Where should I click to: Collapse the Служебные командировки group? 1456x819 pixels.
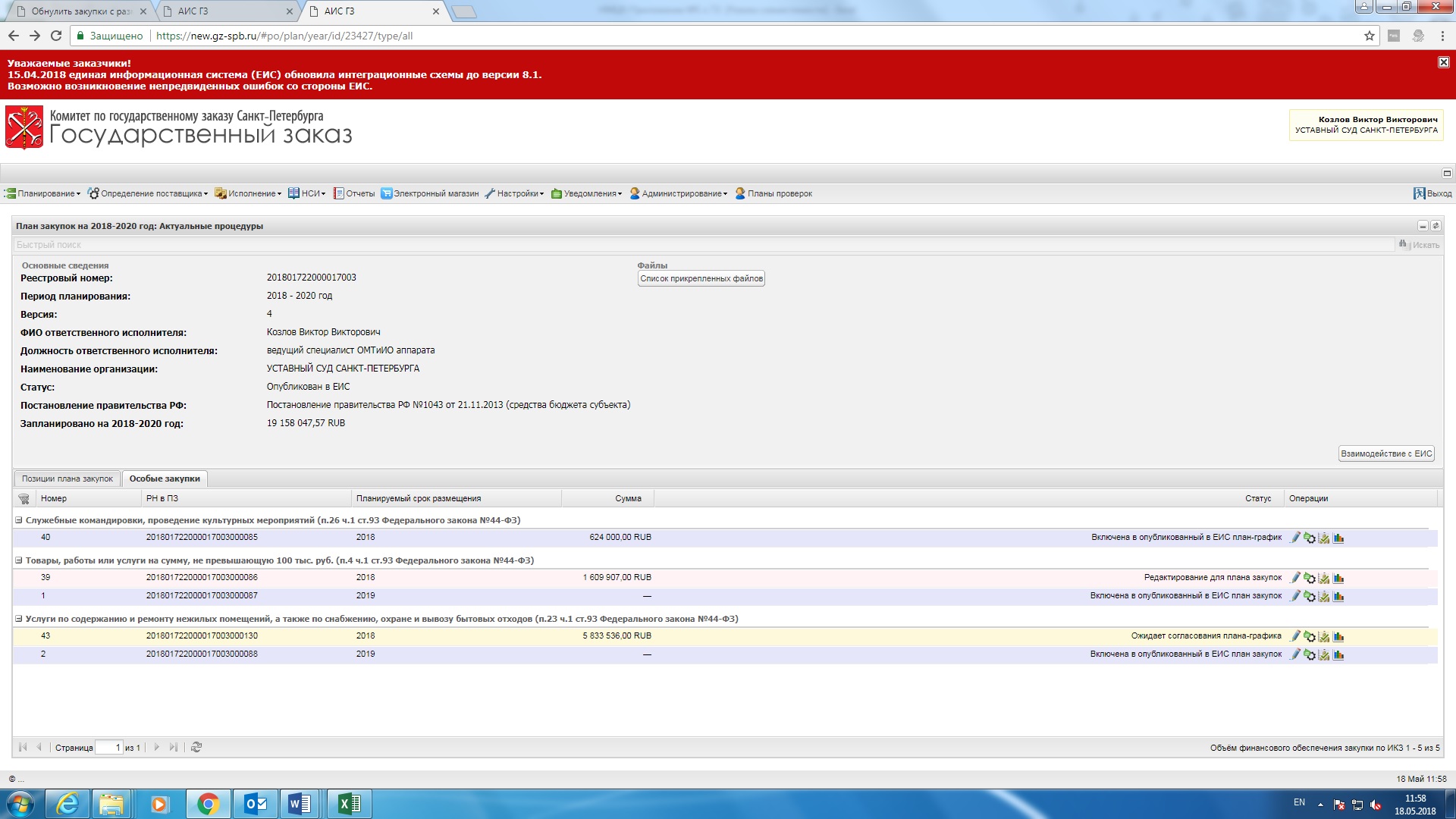tap(19, 521)
